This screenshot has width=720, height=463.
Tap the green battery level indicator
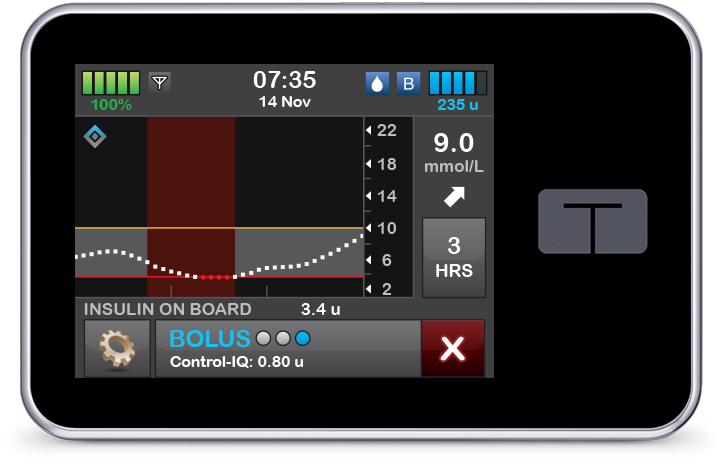point(111,82)
